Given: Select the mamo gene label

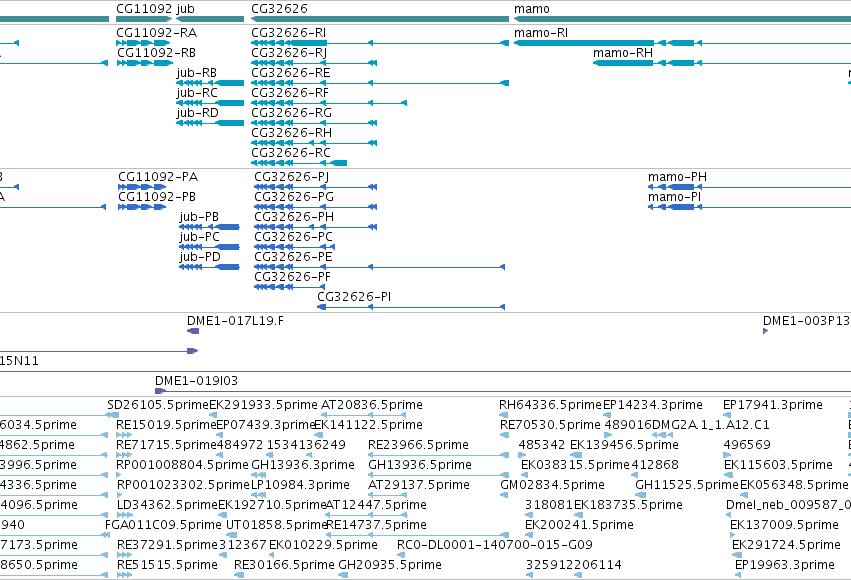Looking at the screenshot, I should pyautogui.click(x=532, y=9).
